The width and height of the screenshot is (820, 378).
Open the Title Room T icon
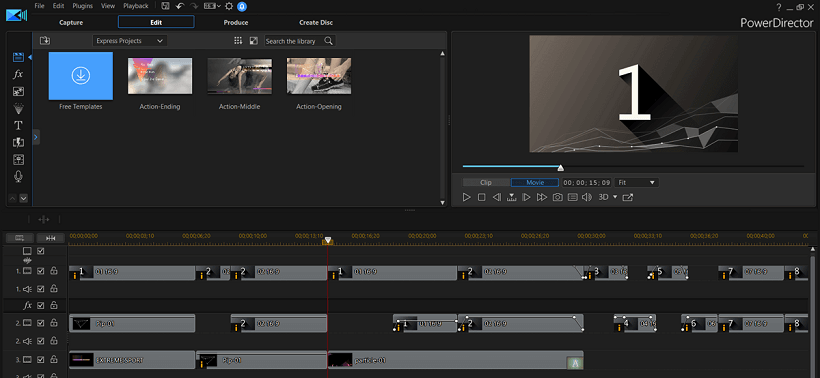pos(18,125)
